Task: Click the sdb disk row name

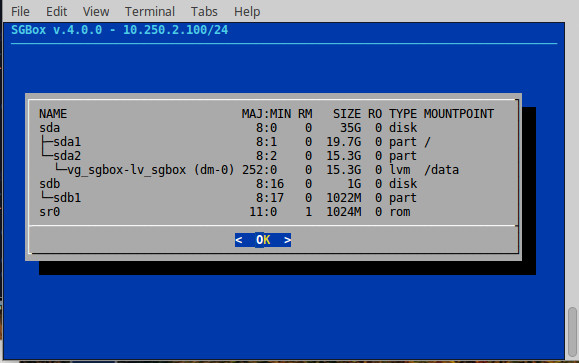Action: click(x=49, y=184)
